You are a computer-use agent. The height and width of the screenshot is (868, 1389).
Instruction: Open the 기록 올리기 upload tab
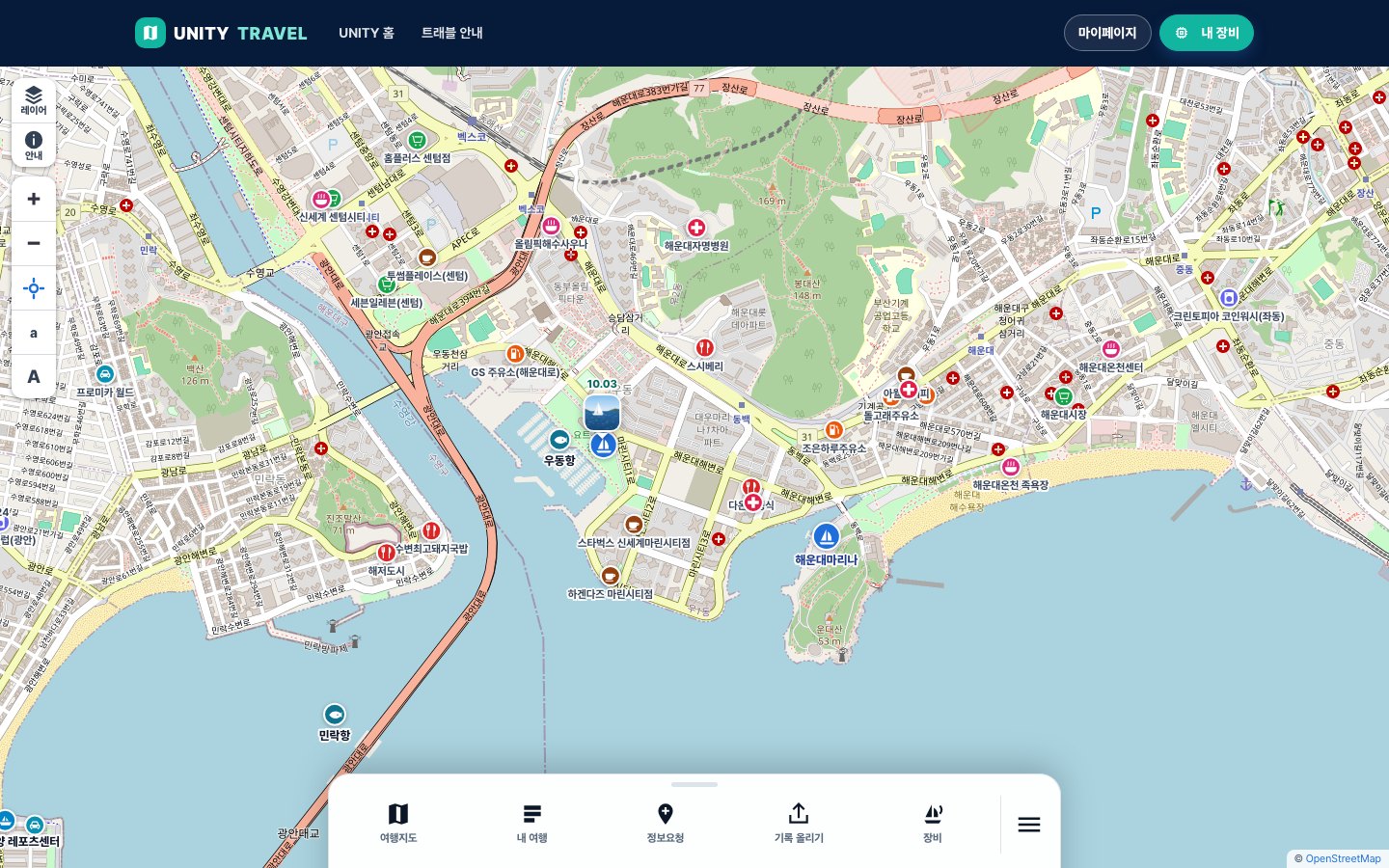[799, 824]
